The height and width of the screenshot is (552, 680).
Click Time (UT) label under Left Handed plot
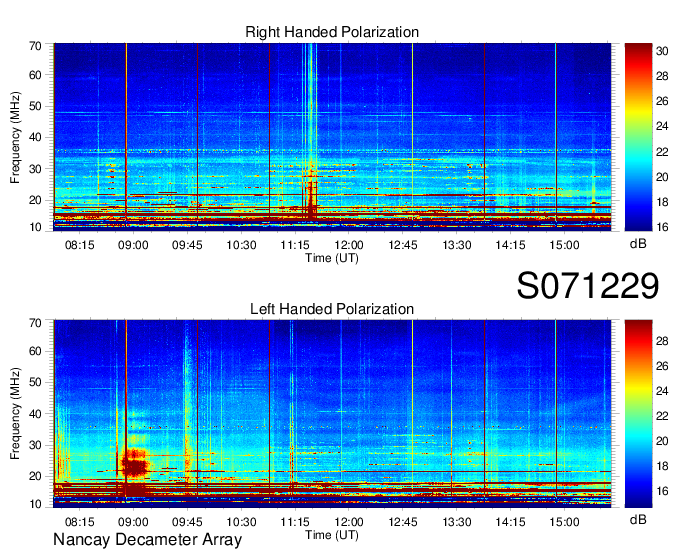coord(332,535)
